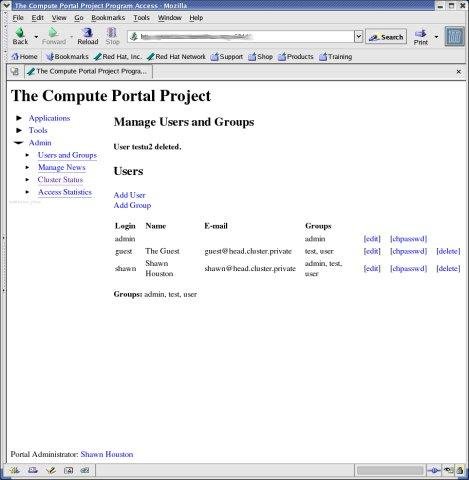Open the Tools sidebar link
This screenshot has height=480, width=469.
pos(38,130)
